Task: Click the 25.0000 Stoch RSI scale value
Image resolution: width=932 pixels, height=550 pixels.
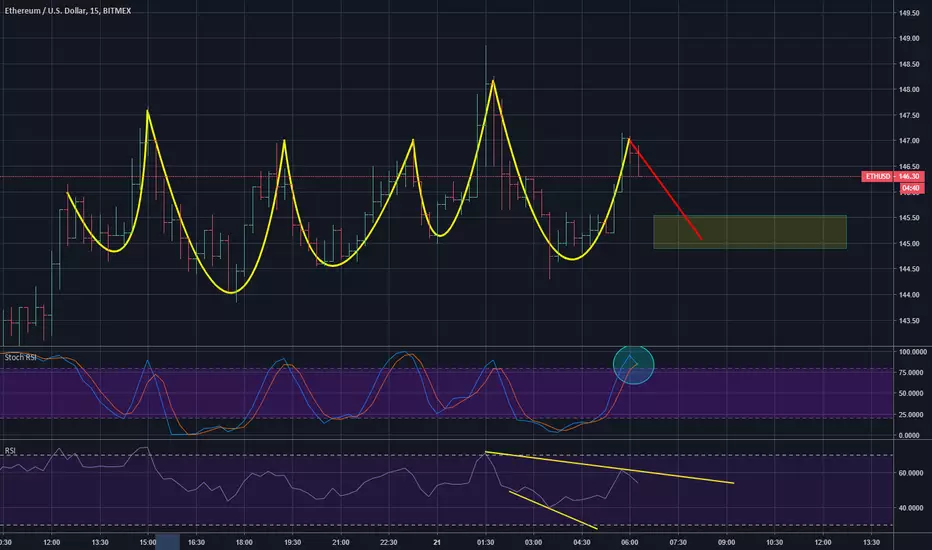Action: [x=911, y=414]
